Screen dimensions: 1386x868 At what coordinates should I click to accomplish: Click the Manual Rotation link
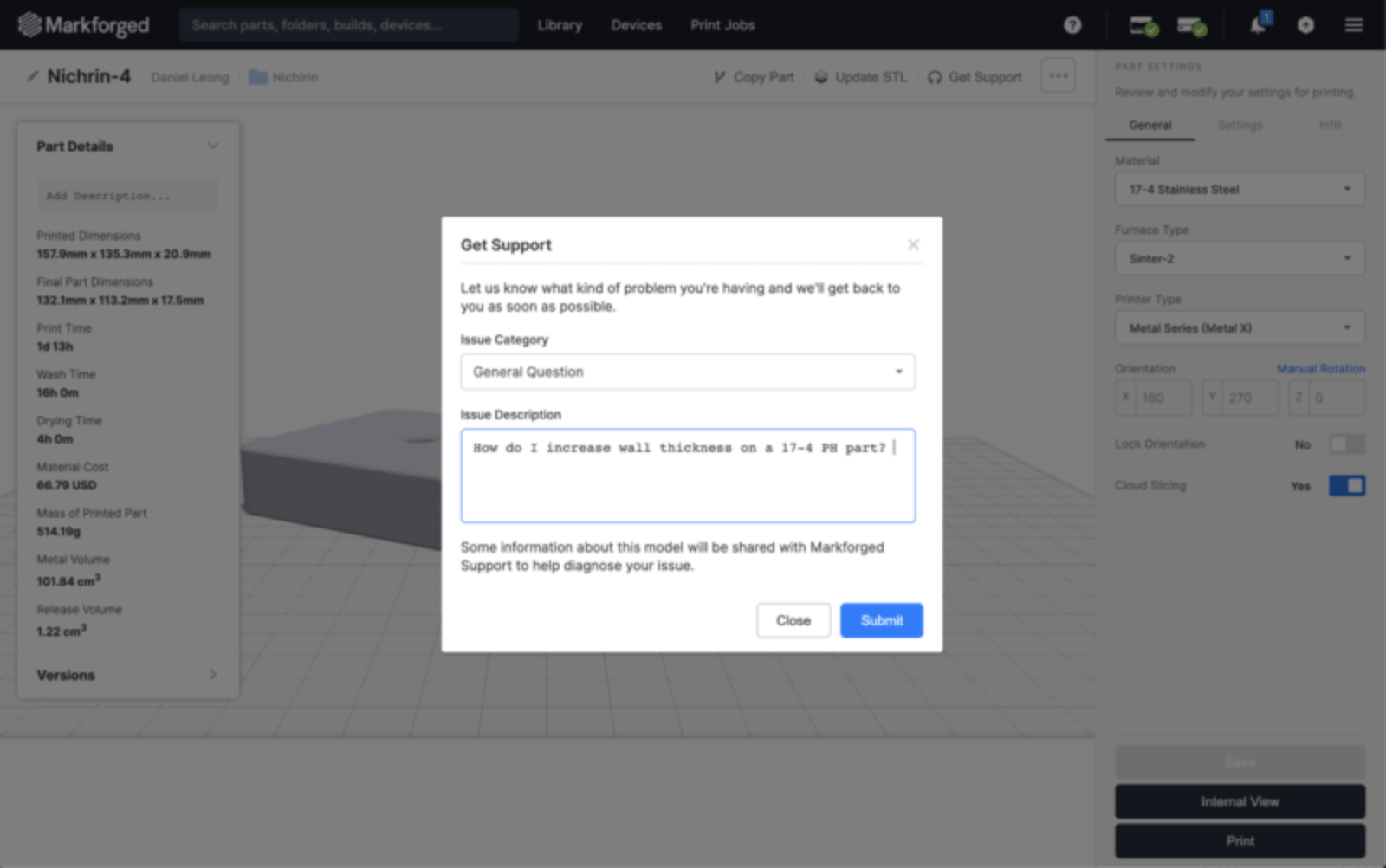tap(1321, 368)
